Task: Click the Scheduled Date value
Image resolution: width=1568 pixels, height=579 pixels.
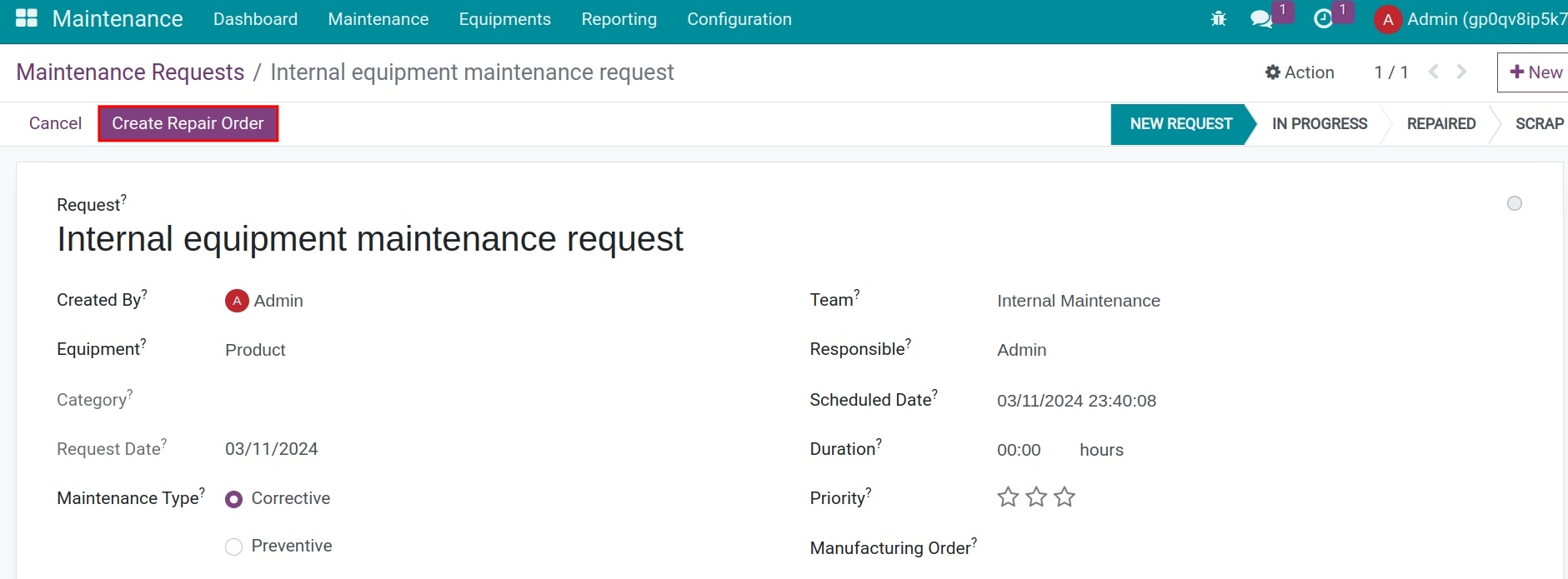Action: (x=1077, y=401)
